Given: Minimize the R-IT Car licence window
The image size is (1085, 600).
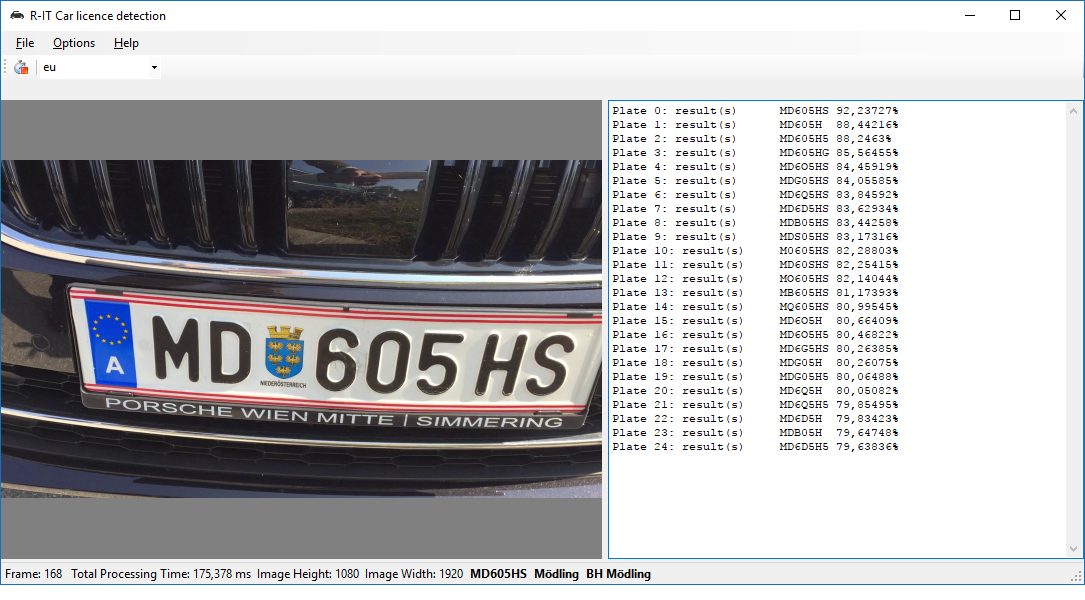Looking at the screenshot, I should (970, 15).
